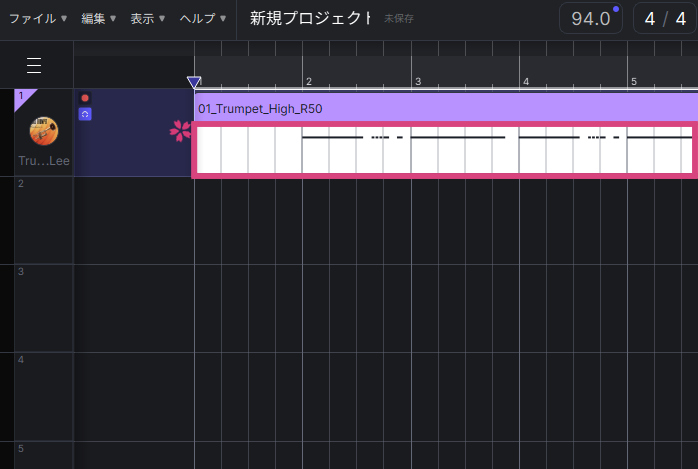Screen dimensions: 698x469
Task: Click the MIDI notes preview inside the trumpet clip
Action: [x=445, y=149]
